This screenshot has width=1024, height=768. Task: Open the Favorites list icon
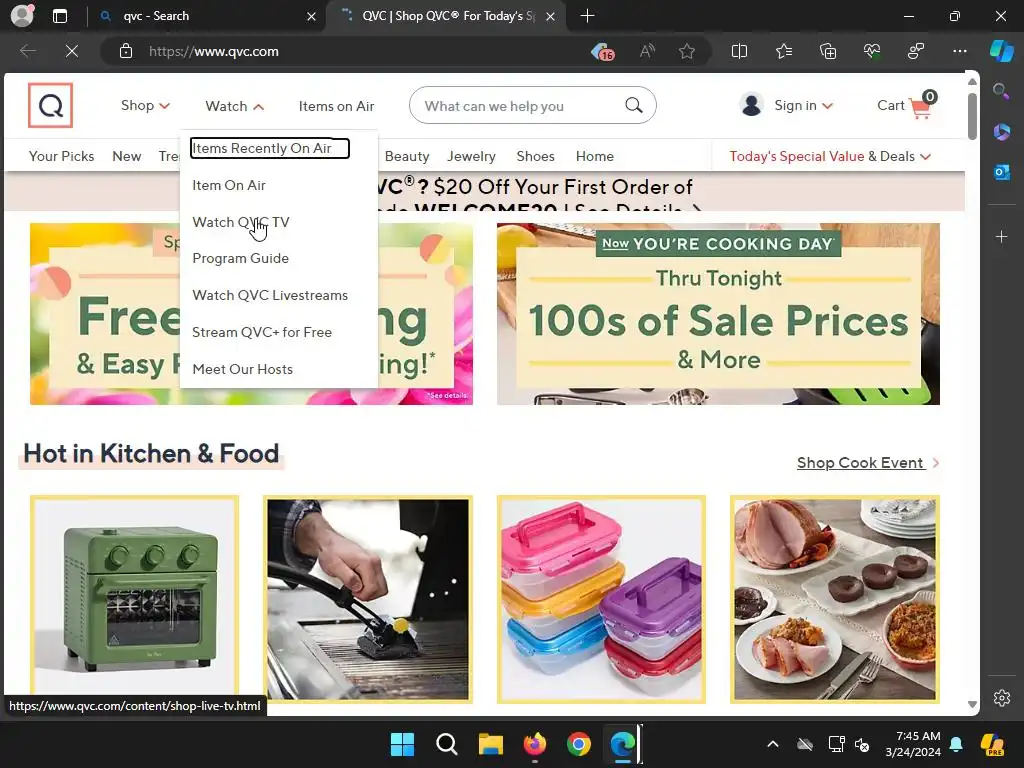784,51
